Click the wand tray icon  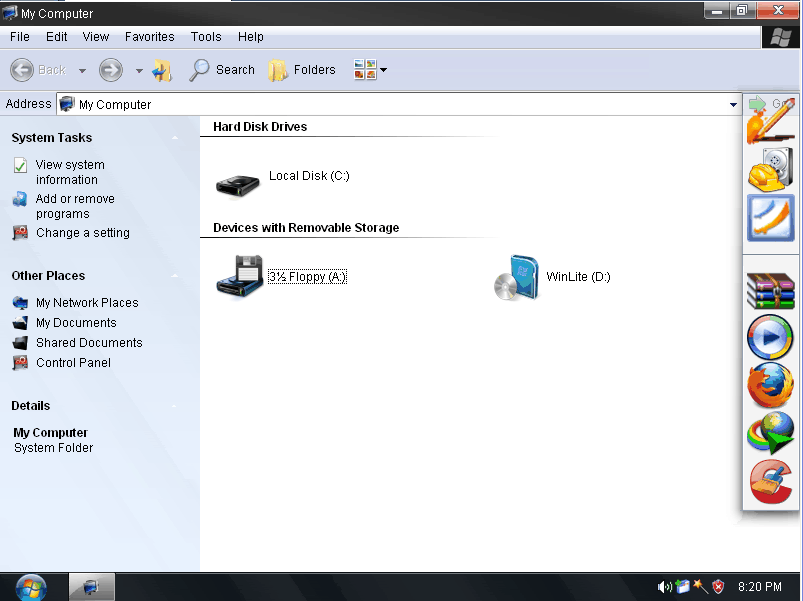(x=700, y=587)
